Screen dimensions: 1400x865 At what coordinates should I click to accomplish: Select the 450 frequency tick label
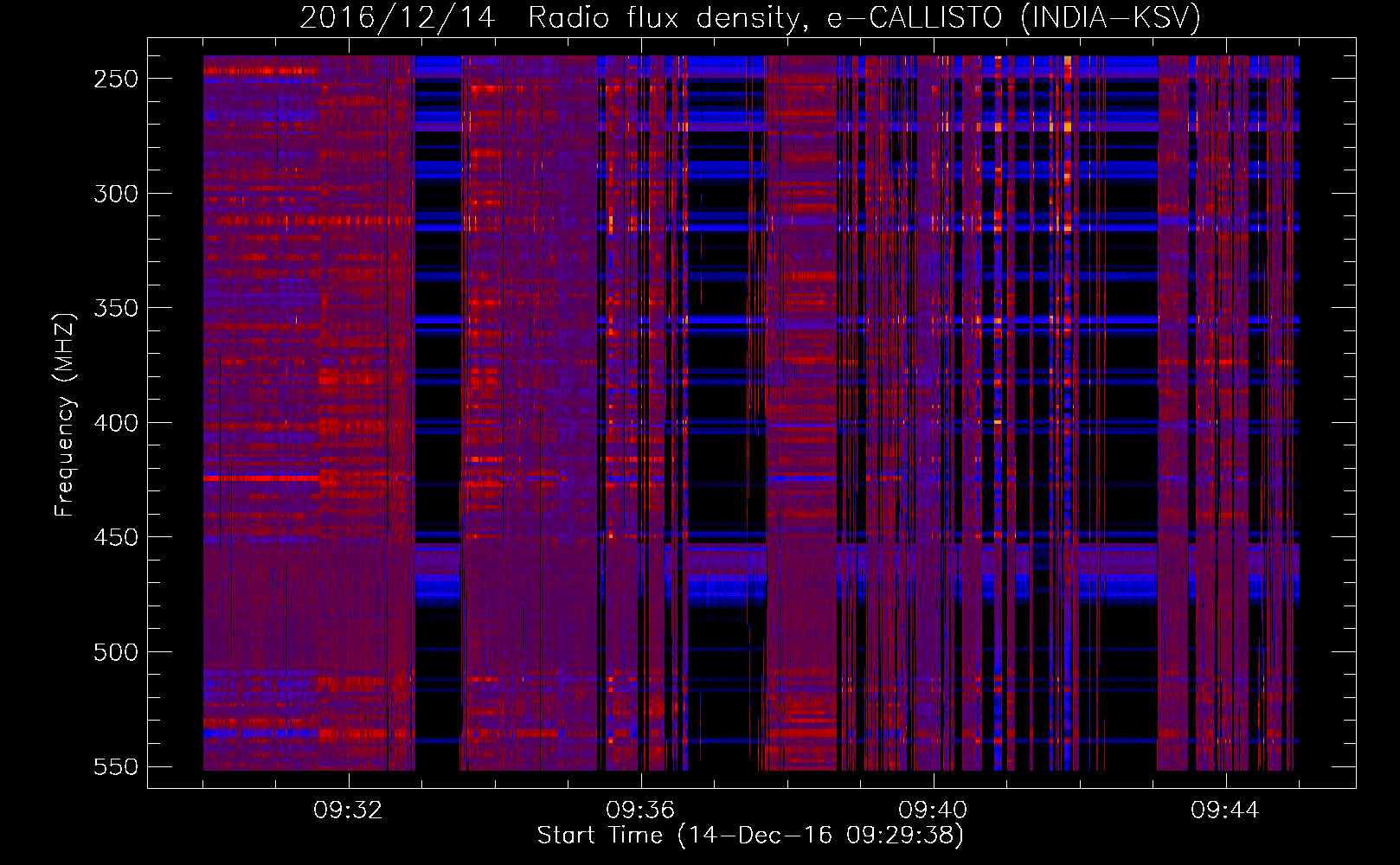tap(116, 537)
